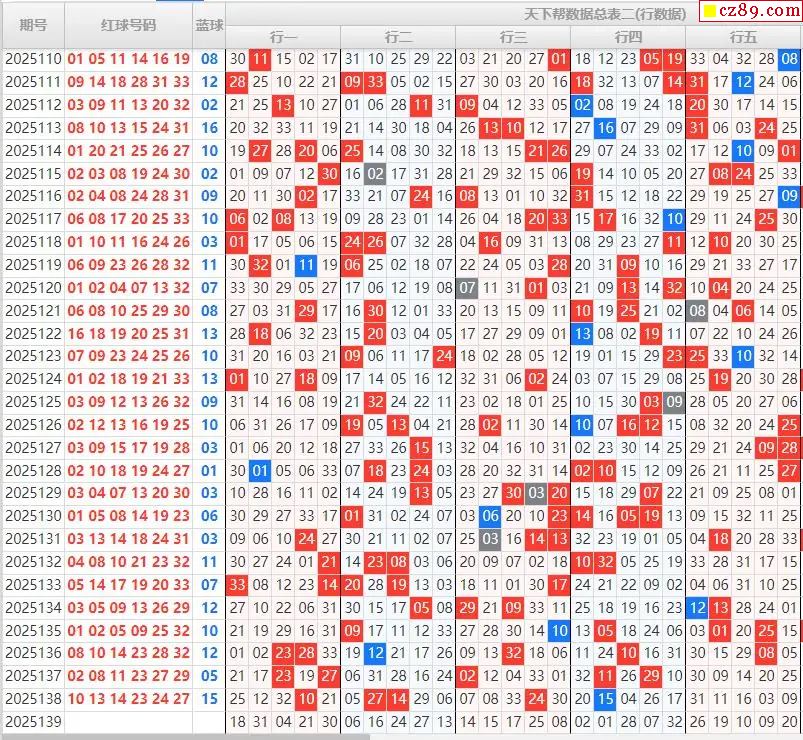
Task: Select the 行三 column group header
Action: (513, 37)
